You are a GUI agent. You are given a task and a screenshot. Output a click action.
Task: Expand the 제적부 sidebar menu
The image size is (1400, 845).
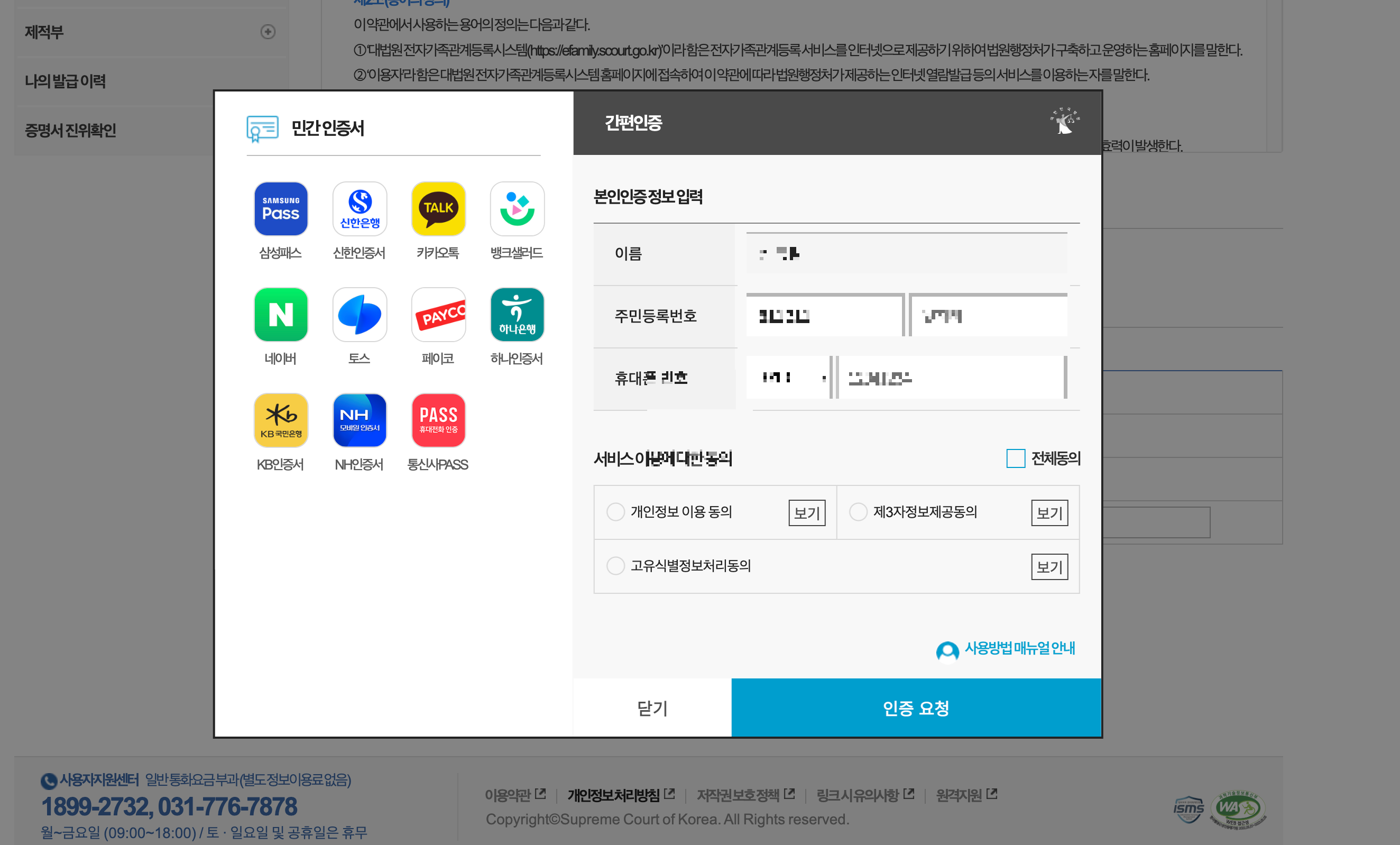268,32
